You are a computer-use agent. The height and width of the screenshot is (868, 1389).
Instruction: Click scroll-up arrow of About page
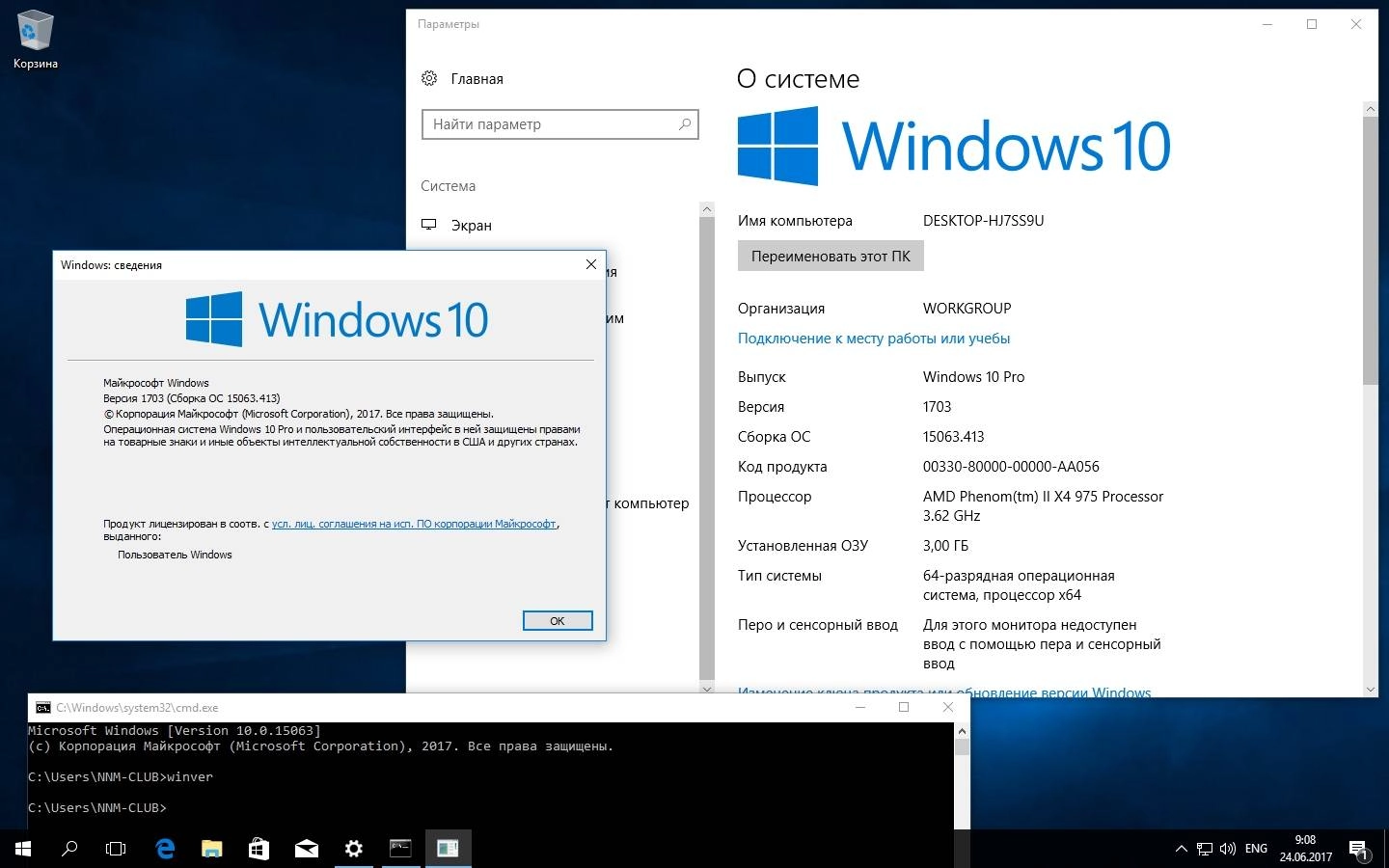click(x=1370, y=109)
